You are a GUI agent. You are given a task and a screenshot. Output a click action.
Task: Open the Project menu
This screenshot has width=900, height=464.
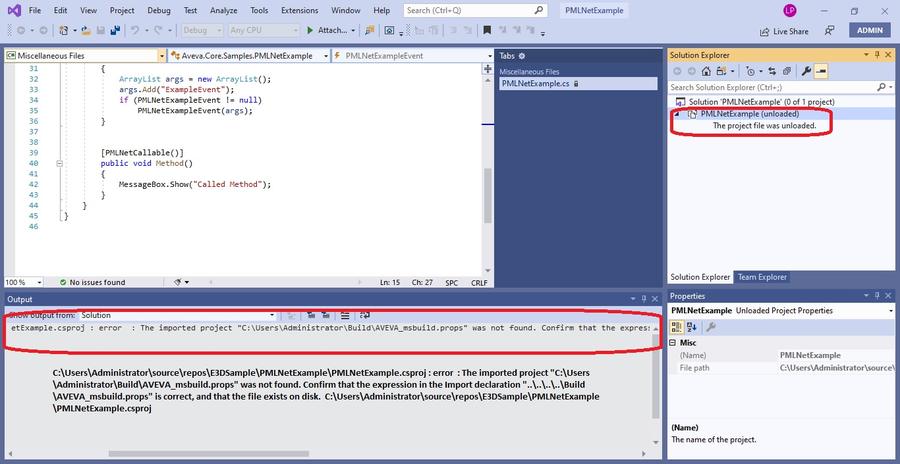122,10
